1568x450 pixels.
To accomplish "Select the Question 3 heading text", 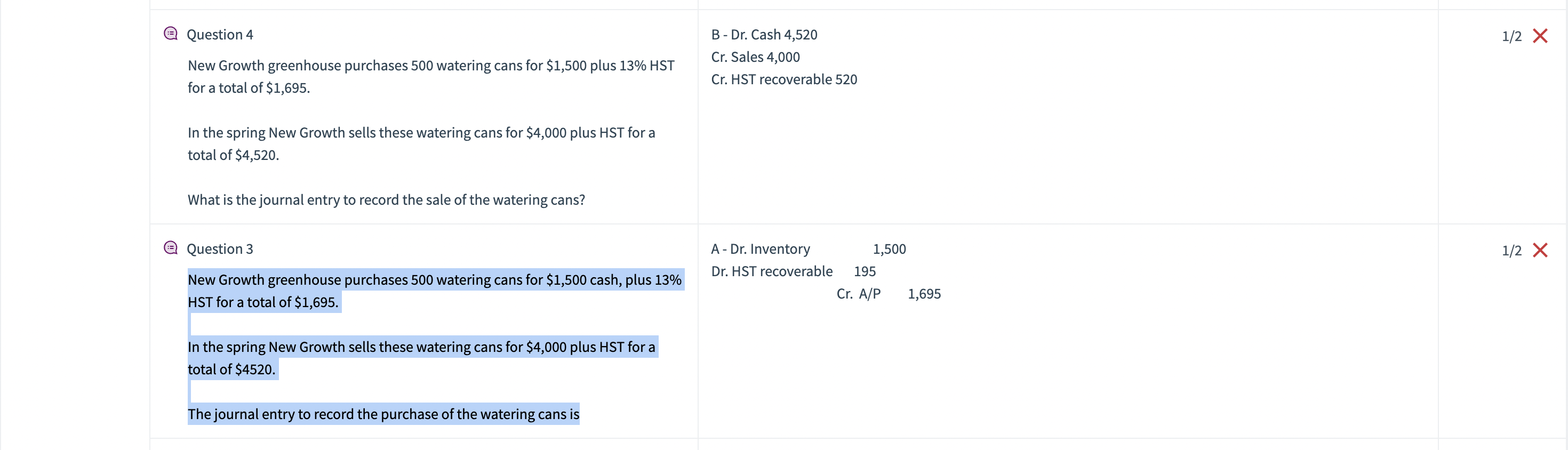I will [220, 248].
